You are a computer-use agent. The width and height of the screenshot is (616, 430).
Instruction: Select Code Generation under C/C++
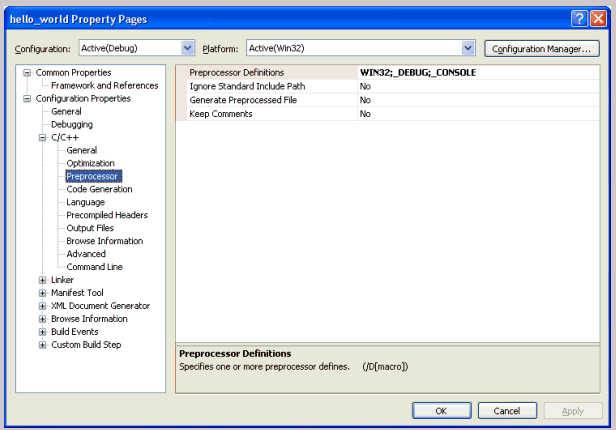click(99, 189)
